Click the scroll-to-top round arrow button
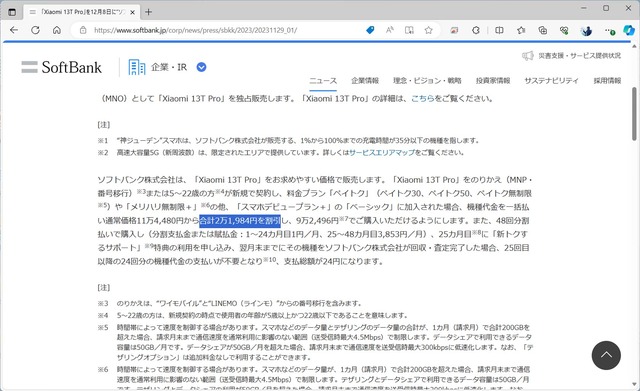This screenshot has height=391, width=640. 606,355
